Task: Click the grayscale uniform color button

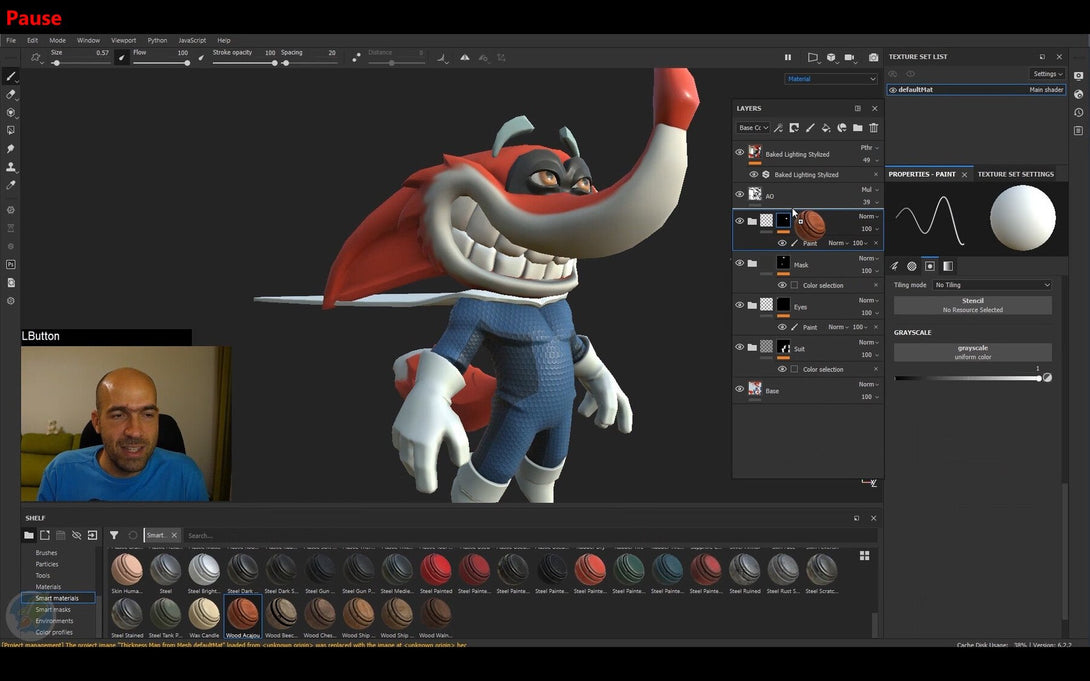Action: [973, 352]
